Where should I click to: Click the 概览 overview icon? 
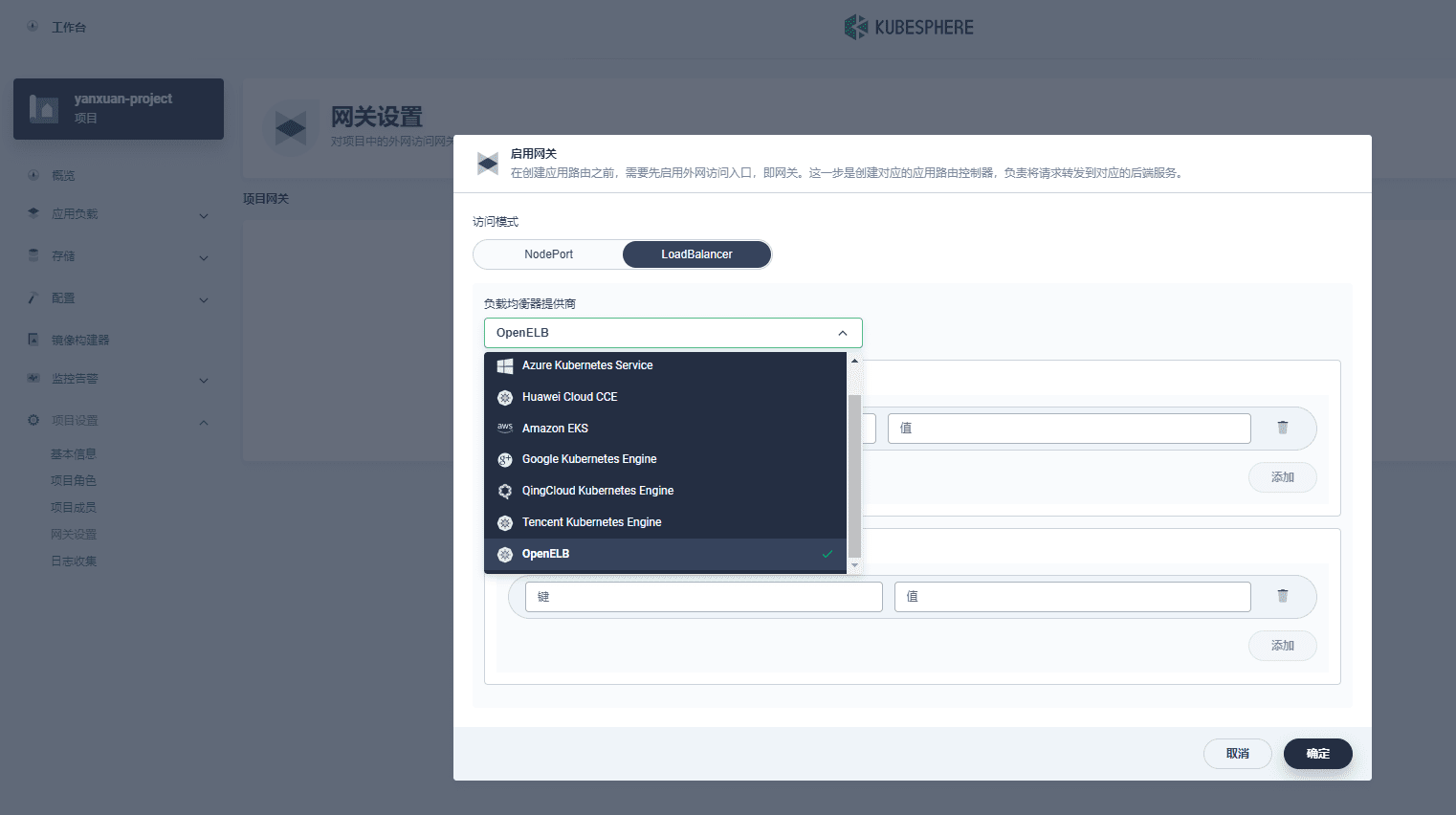(33, 175)
